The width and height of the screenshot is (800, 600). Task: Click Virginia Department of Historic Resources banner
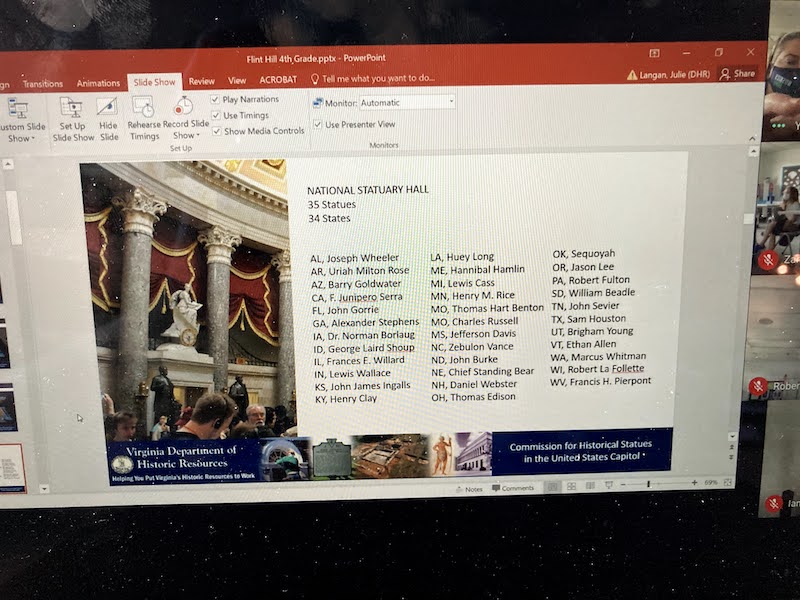click(x=184, y=462)
